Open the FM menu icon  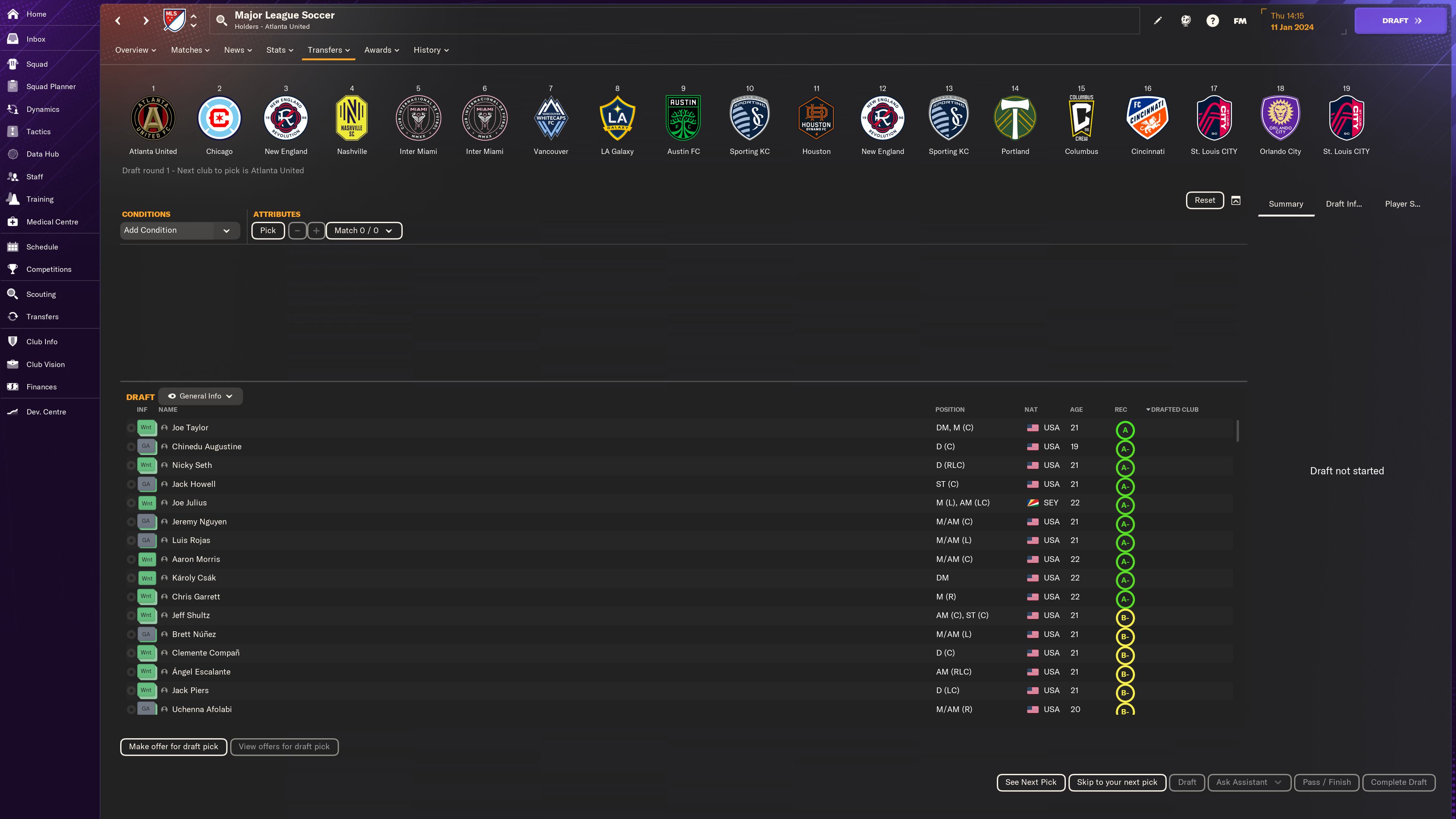pos(1240,21)
